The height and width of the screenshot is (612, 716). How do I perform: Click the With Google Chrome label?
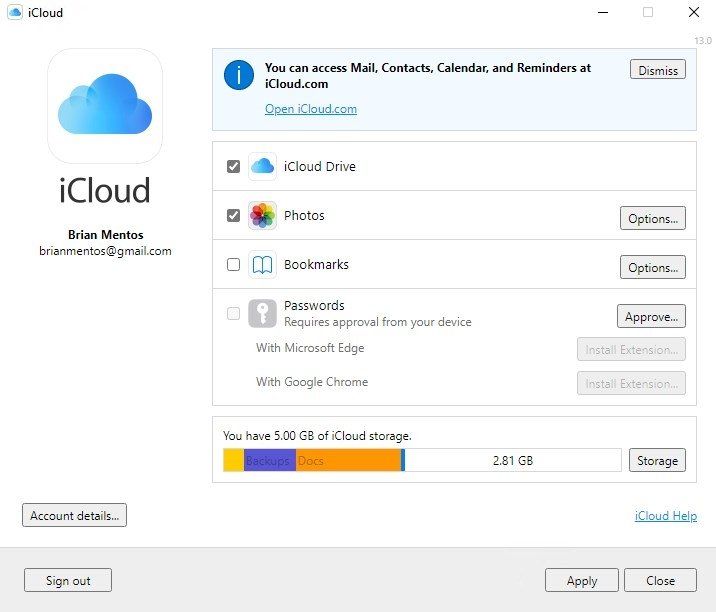pyautogui.click(x=312, y=382)
